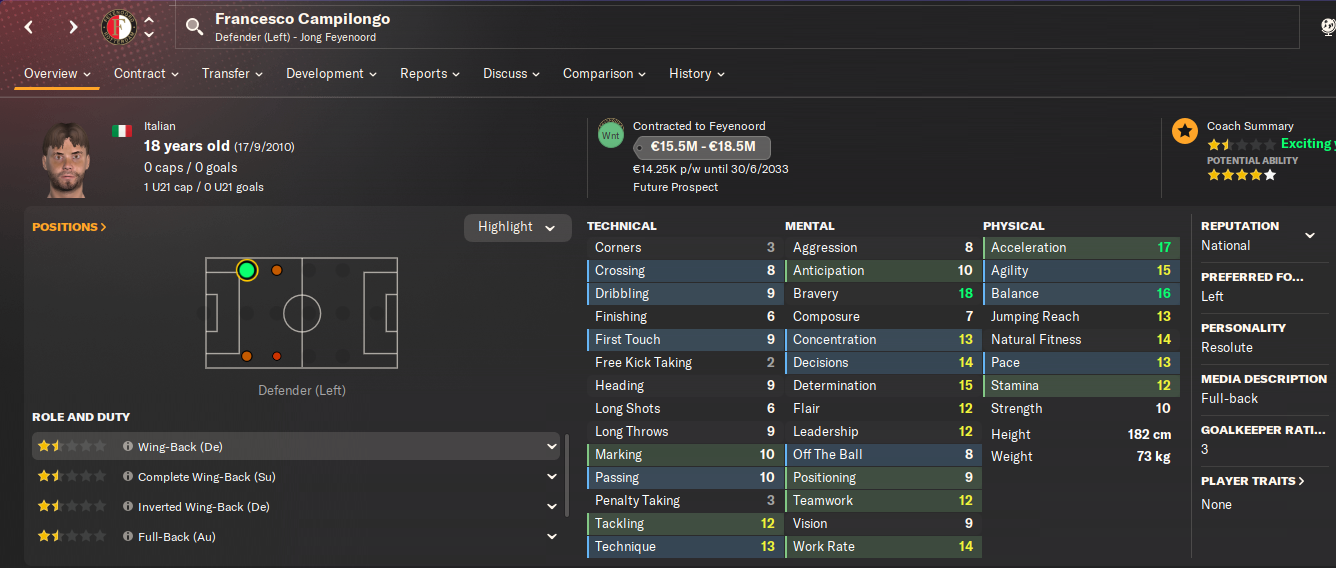
Task: Click the Italian flag icon
Action: [x=122, y=131]
